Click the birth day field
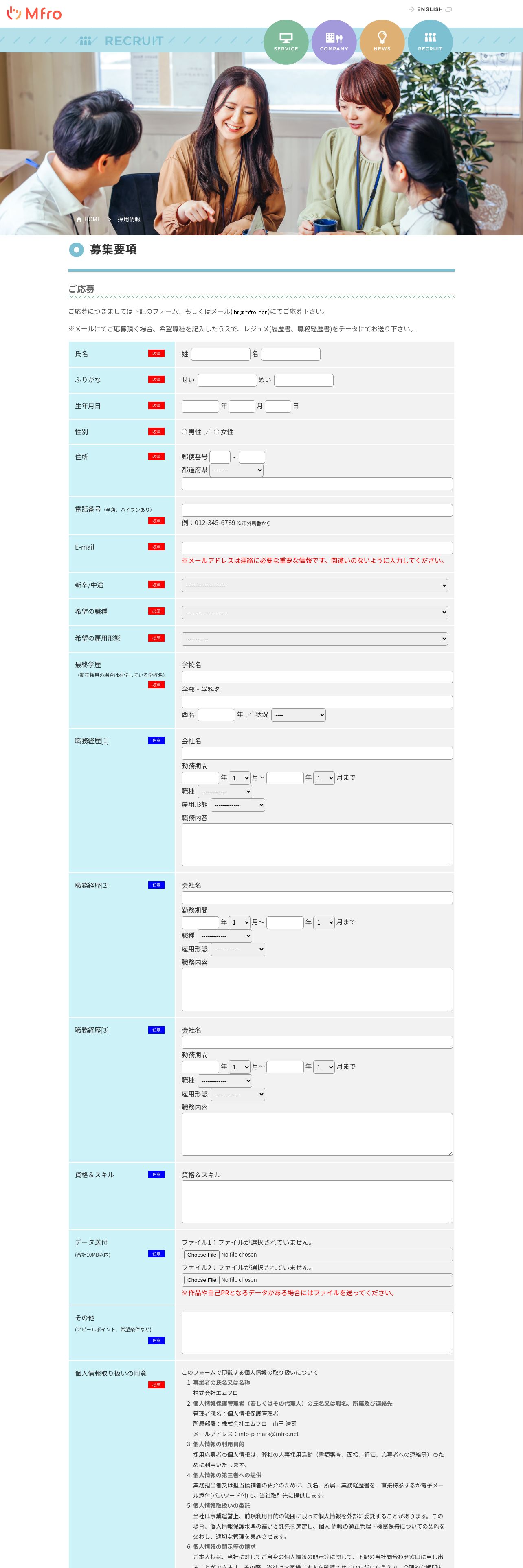 coord(278,406)
